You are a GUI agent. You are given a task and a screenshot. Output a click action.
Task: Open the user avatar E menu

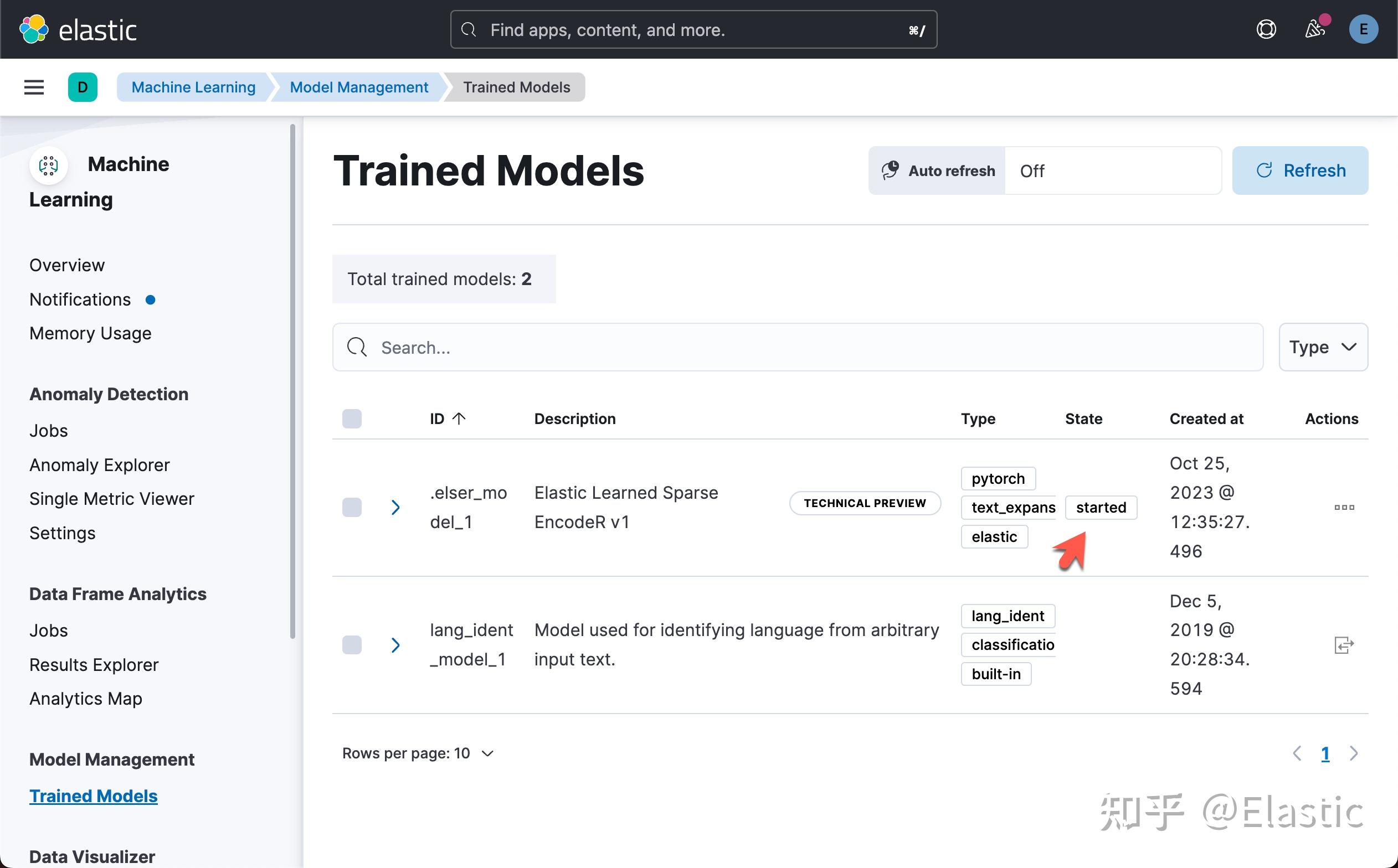[x=1363, y=29]
